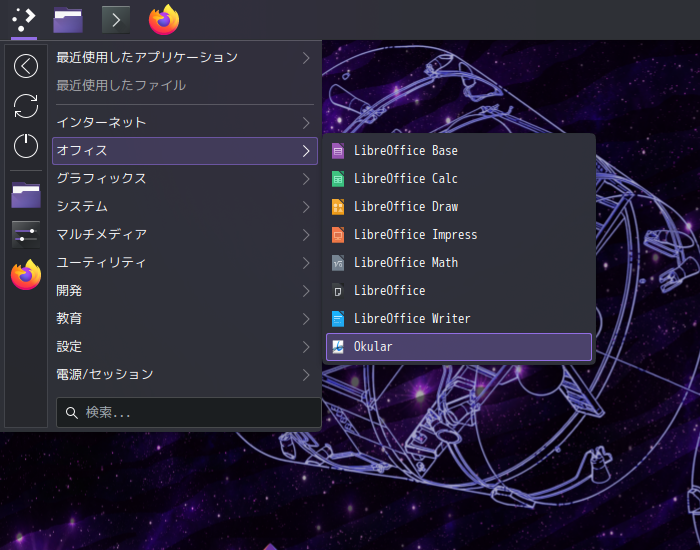700x550 pixels.
Task: Click the power off icon in the sidebar
Action: [x=26, y=146]
